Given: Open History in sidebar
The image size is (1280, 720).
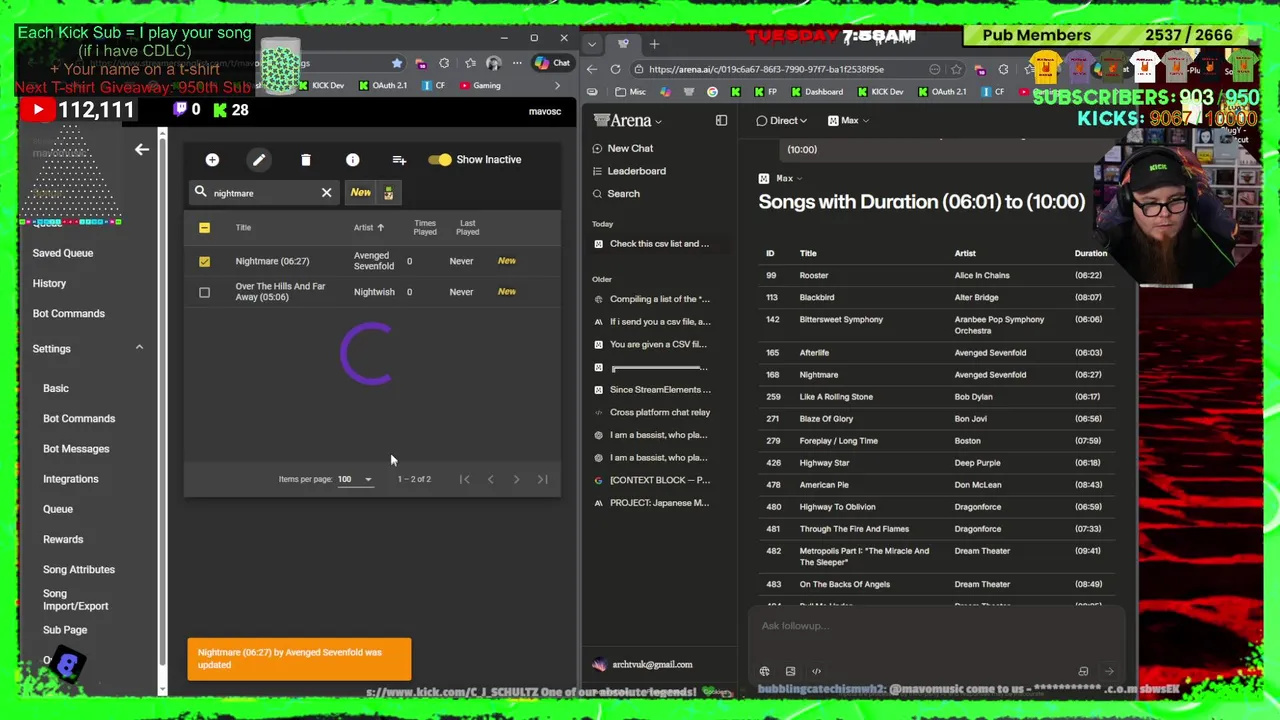Looking at the screenshot, I should click(x=49, y=283).
